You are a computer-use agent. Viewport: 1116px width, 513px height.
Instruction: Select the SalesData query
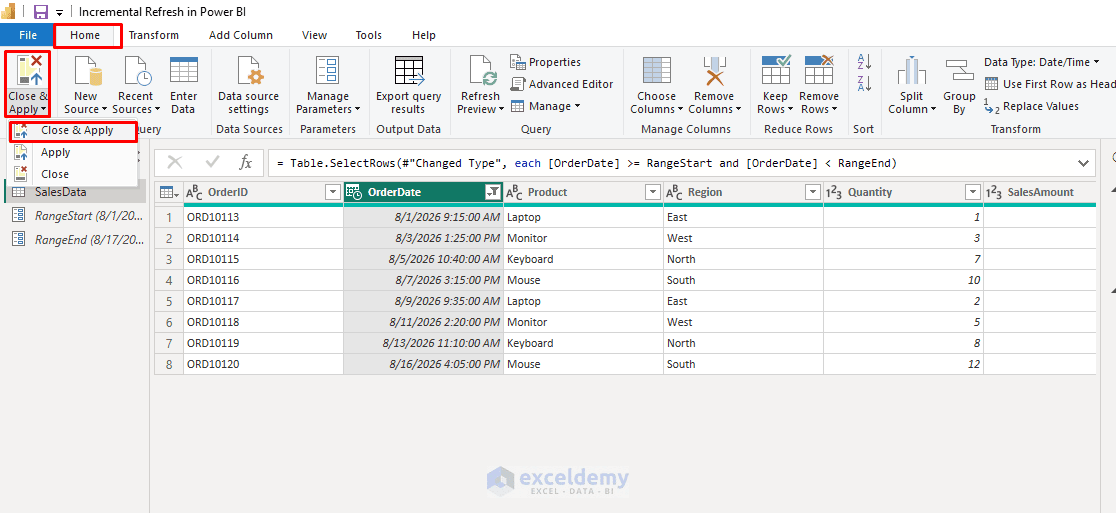pyautogui.click(x=75, y=192)
